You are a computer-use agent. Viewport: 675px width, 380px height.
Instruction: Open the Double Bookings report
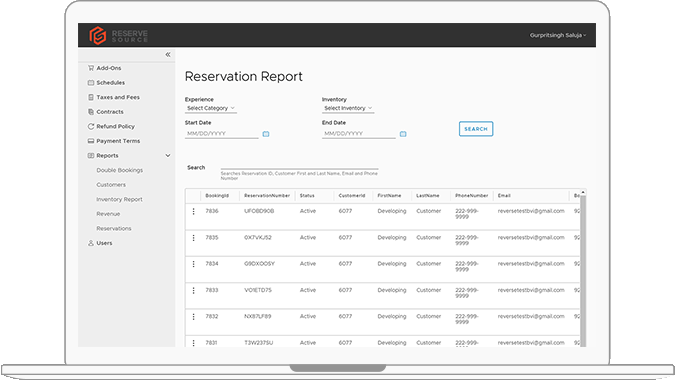120,170
